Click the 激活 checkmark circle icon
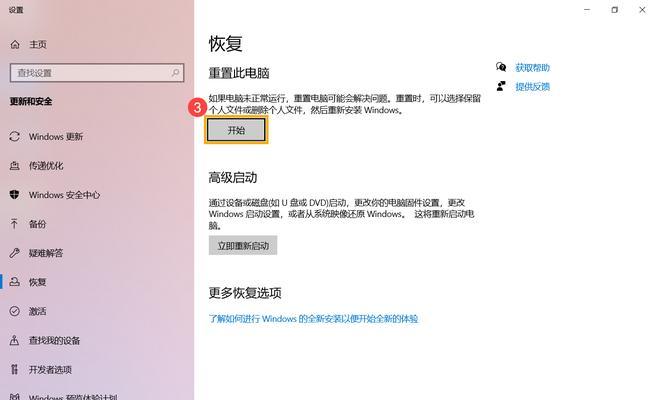The image size is (657, 400). [x=15, y=311]
